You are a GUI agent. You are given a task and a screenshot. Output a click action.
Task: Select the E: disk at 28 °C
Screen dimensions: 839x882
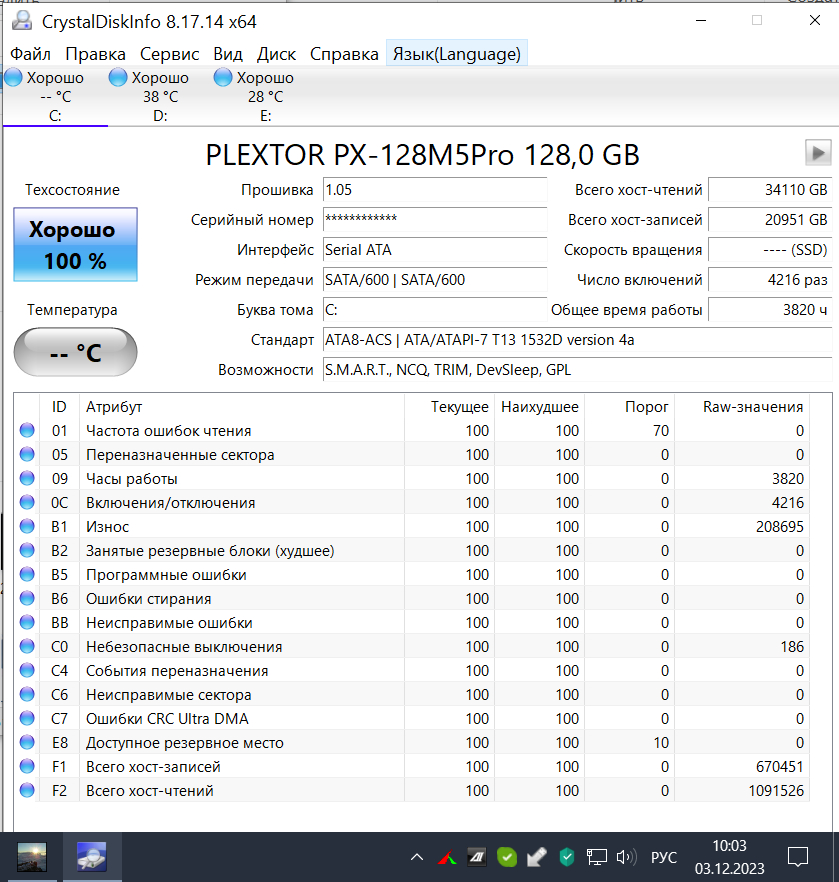265,96
